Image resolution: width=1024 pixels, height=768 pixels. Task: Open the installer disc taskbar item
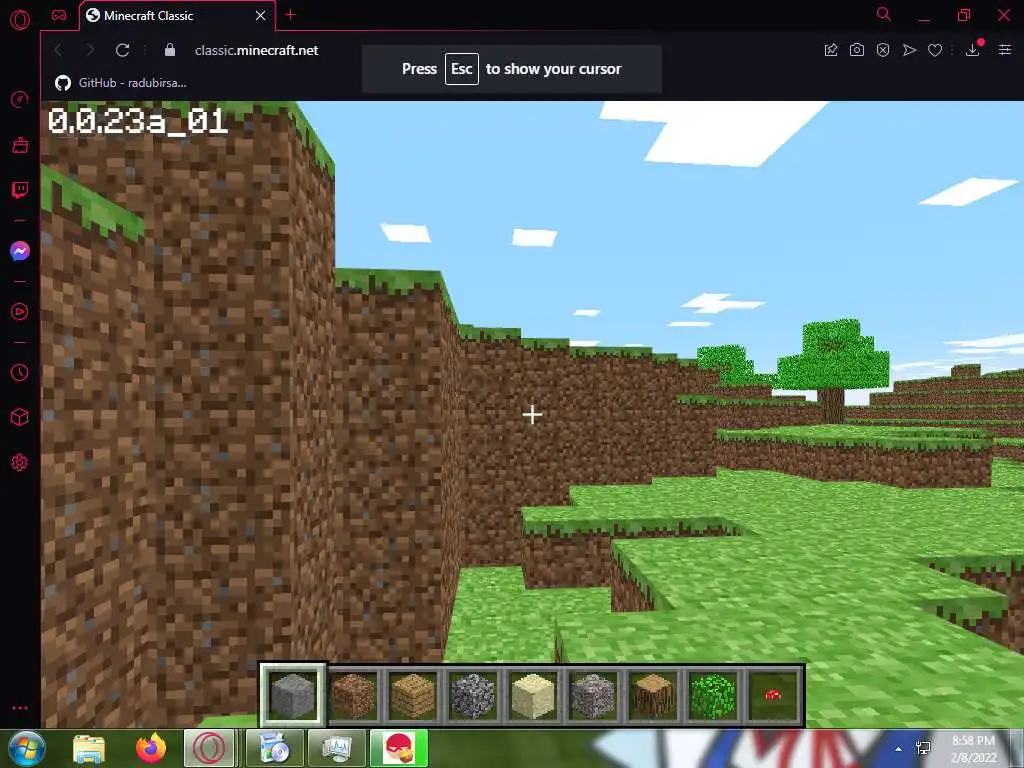click(275, 748)
